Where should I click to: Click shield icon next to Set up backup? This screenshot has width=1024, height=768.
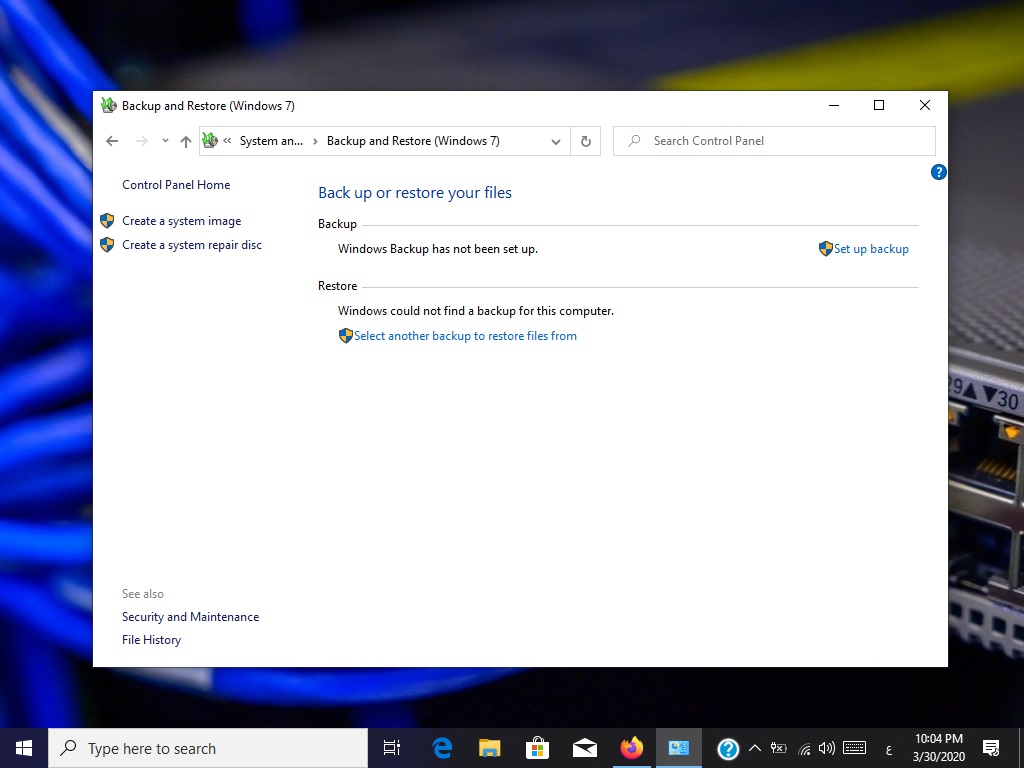825,249
